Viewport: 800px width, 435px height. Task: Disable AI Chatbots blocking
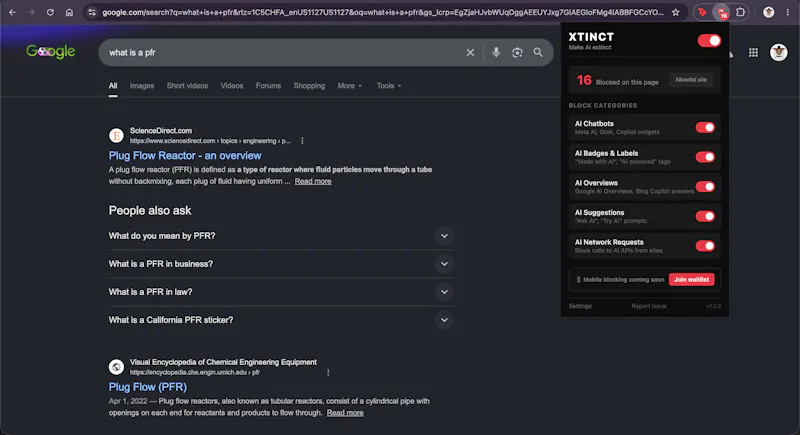point(705,127)
